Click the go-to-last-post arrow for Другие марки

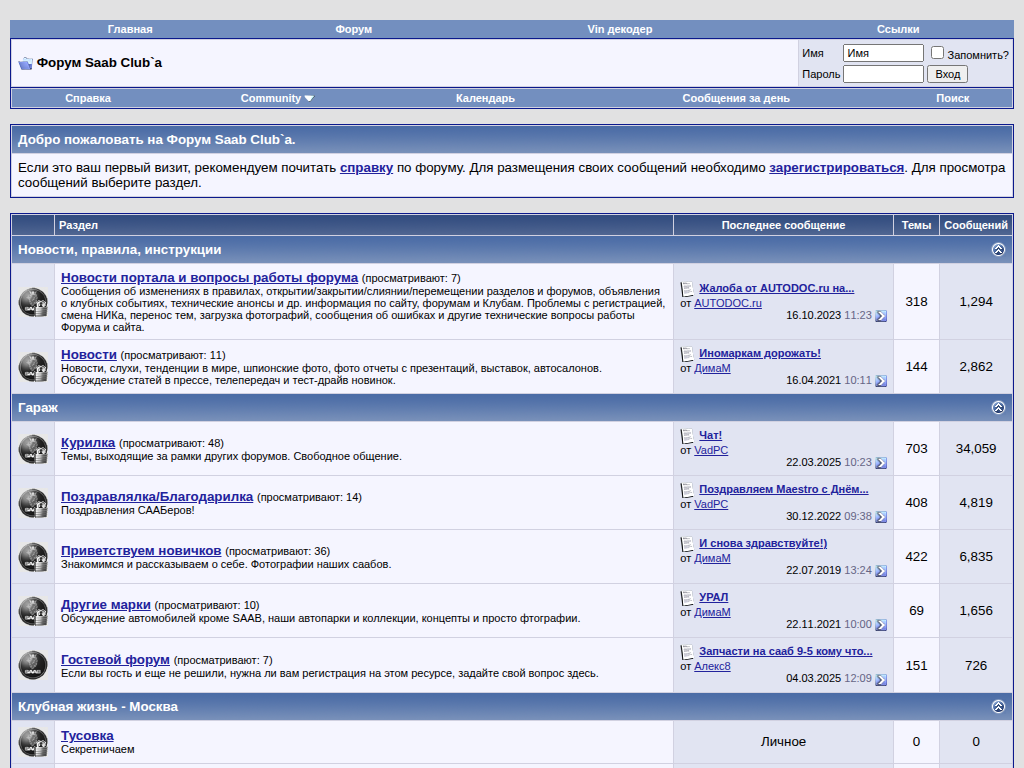(x=881, y=625)
